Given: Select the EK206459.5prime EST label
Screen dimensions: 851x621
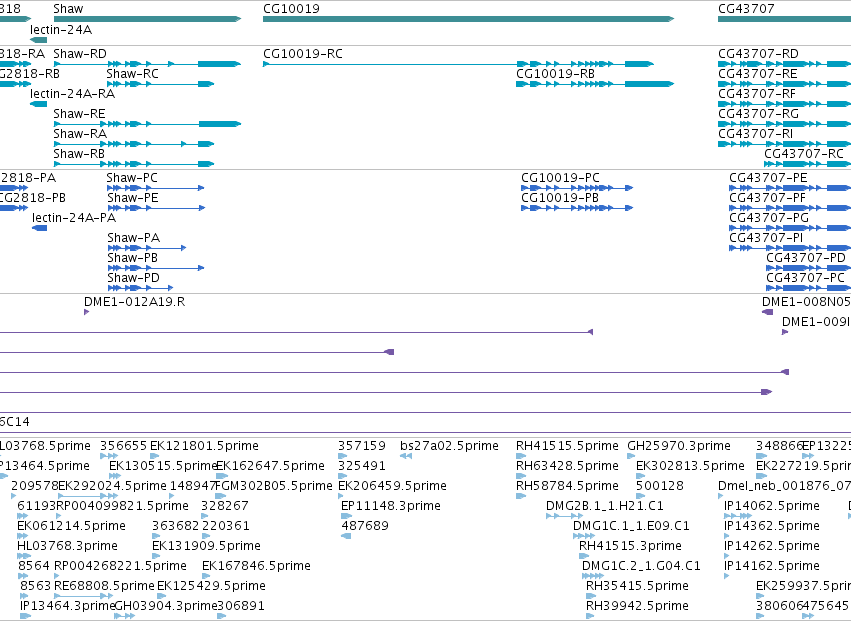Looking at the screenshot, I should [392, 486].
